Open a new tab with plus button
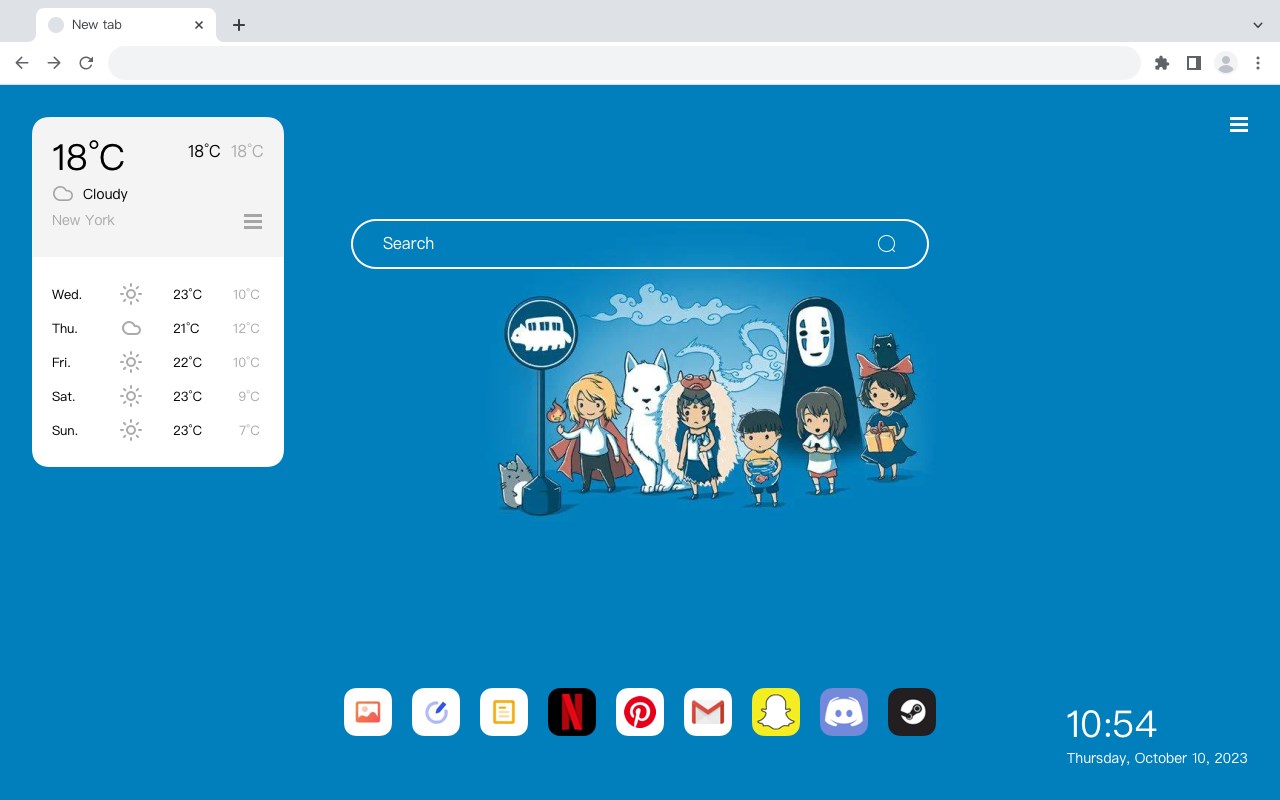This screenshot has width=1280, height=800. point(238,25)
